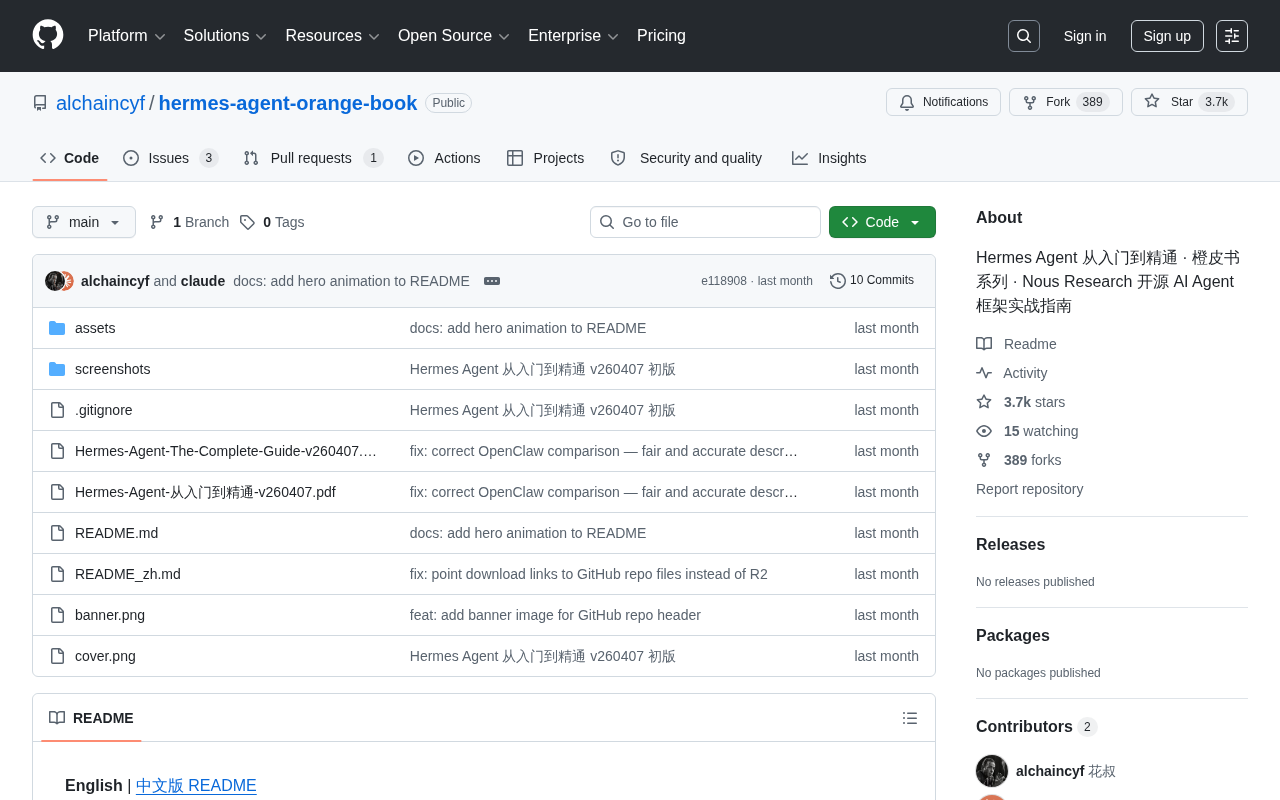This screenshot has width=1280, height=800.
Task: Click the Star icon
Action: click(1152, 101)
